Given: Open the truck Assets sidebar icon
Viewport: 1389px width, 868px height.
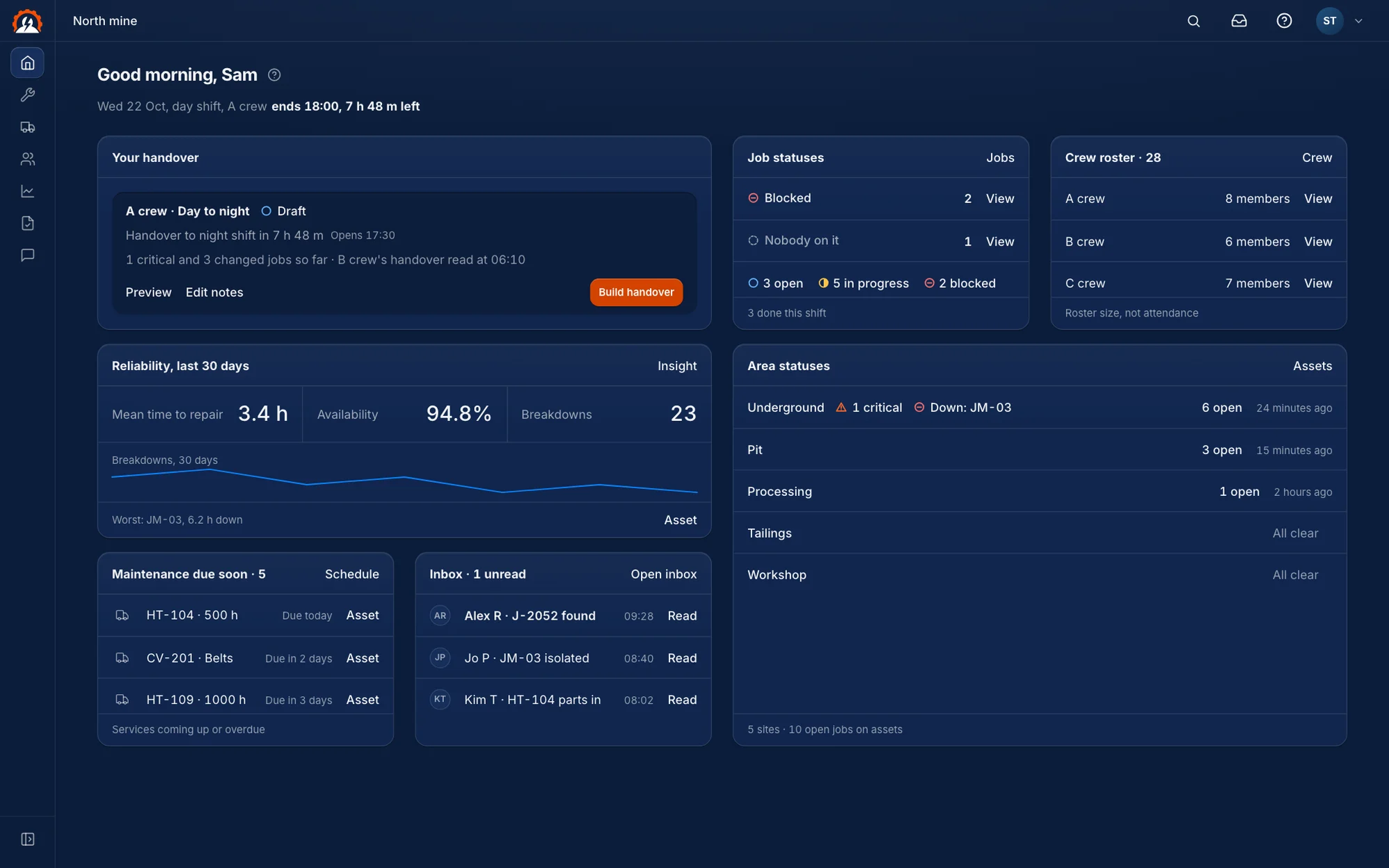Looking at the screenshot, I should point(27,127).
